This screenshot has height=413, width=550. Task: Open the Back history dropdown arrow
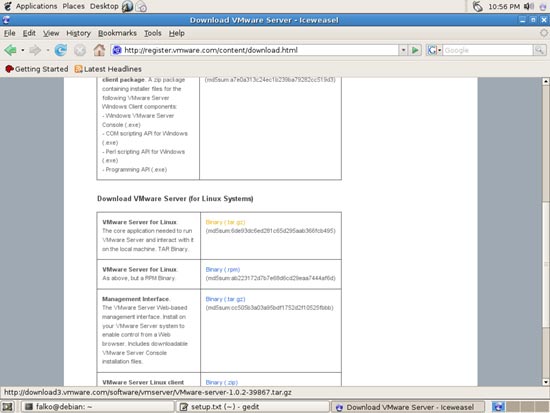click(x=22, y=50)
